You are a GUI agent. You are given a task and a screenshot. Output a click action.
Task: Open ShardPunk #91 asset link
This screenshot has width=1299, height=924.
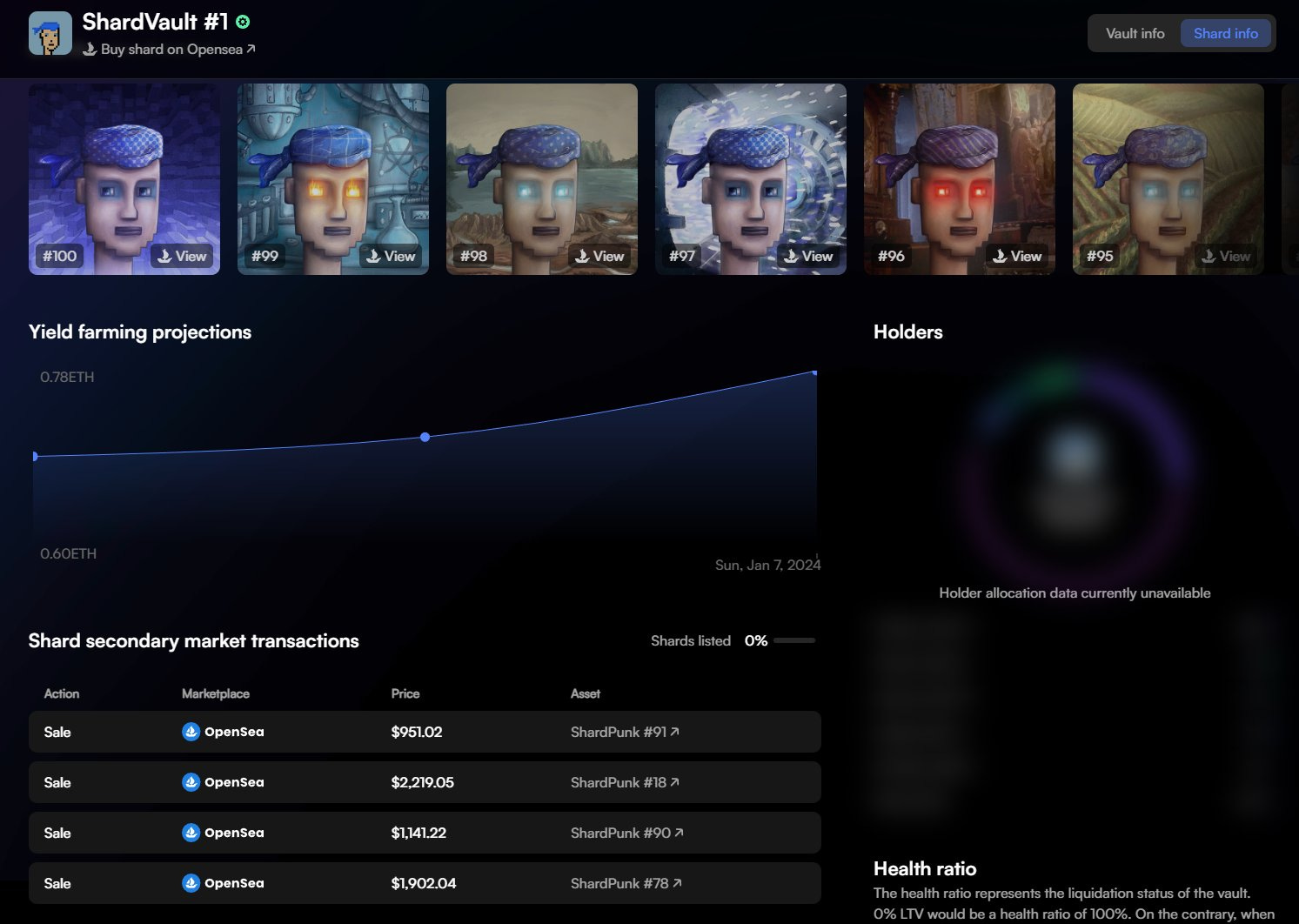point(625,732)
